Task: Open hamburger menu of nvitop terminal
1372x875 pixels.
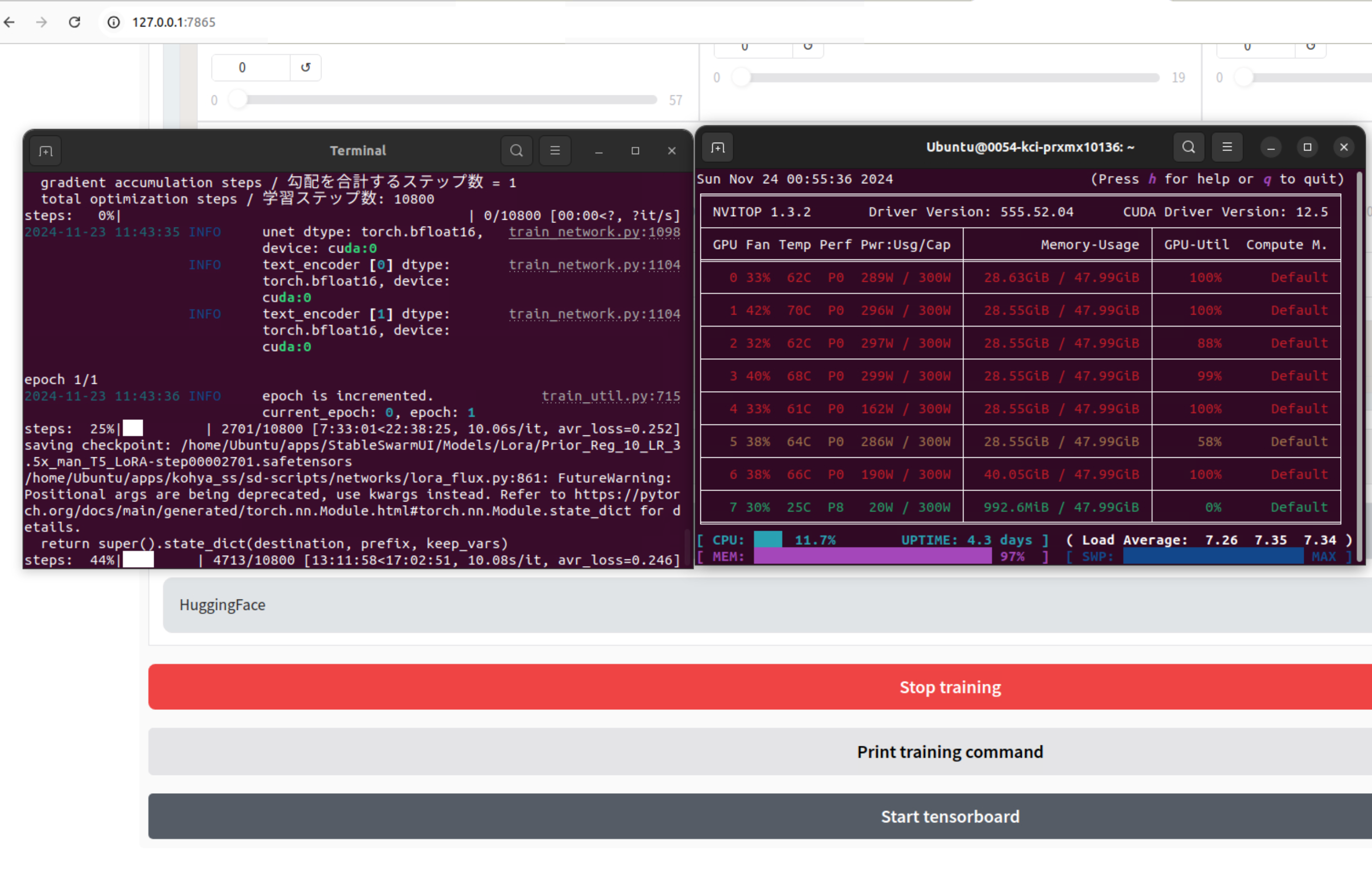Action: (1227, 147)
